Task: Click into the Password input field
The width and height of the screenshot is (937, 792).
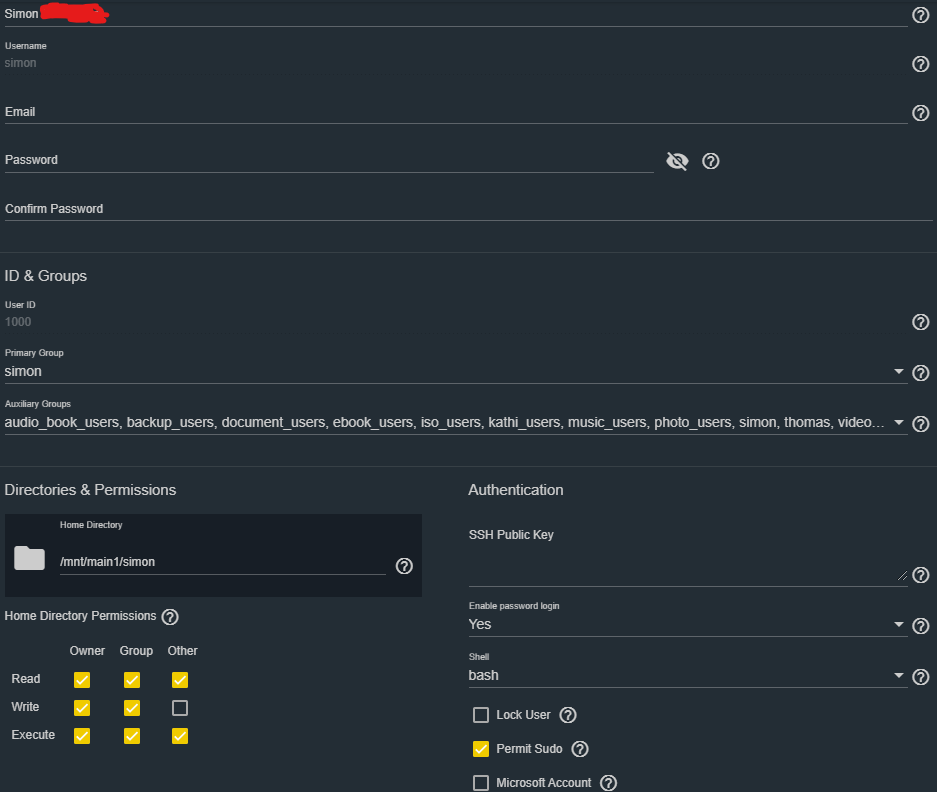Action: click(x=329, y=160)
